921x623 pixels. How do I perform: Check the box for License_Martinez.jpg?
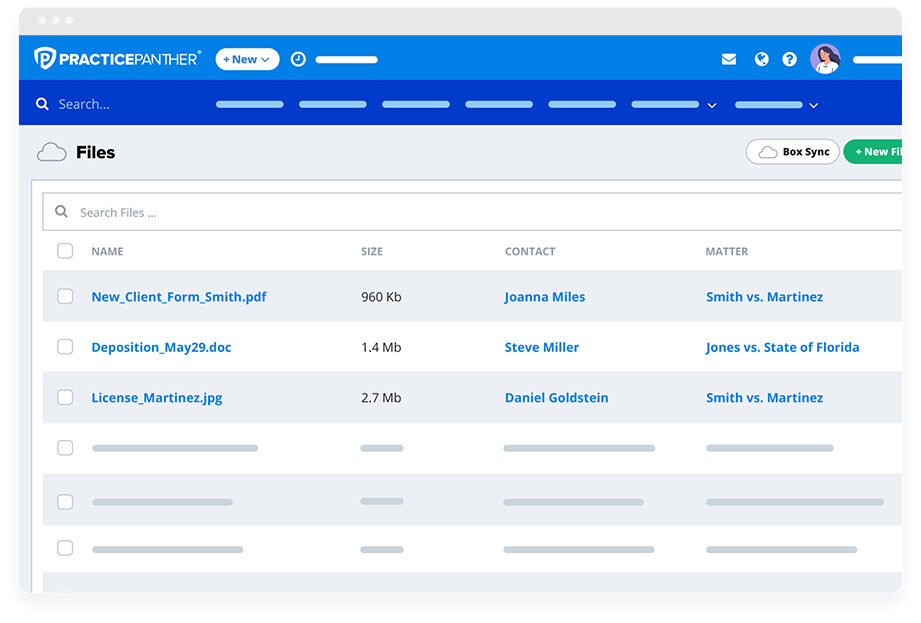tap(65, 396)
